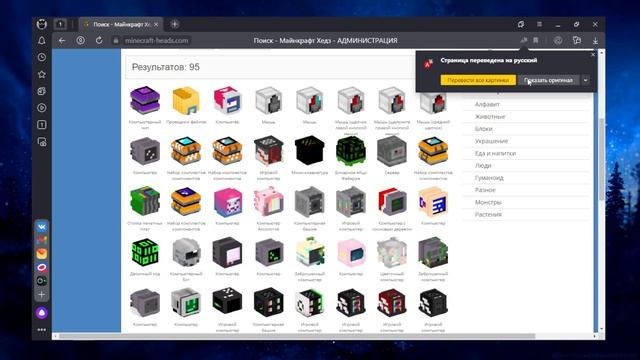The height and width of the screenshot is (360, 640).
Task: Switch to the Поиск - Майнкрафт tab
Action: [x=120, y=24]
